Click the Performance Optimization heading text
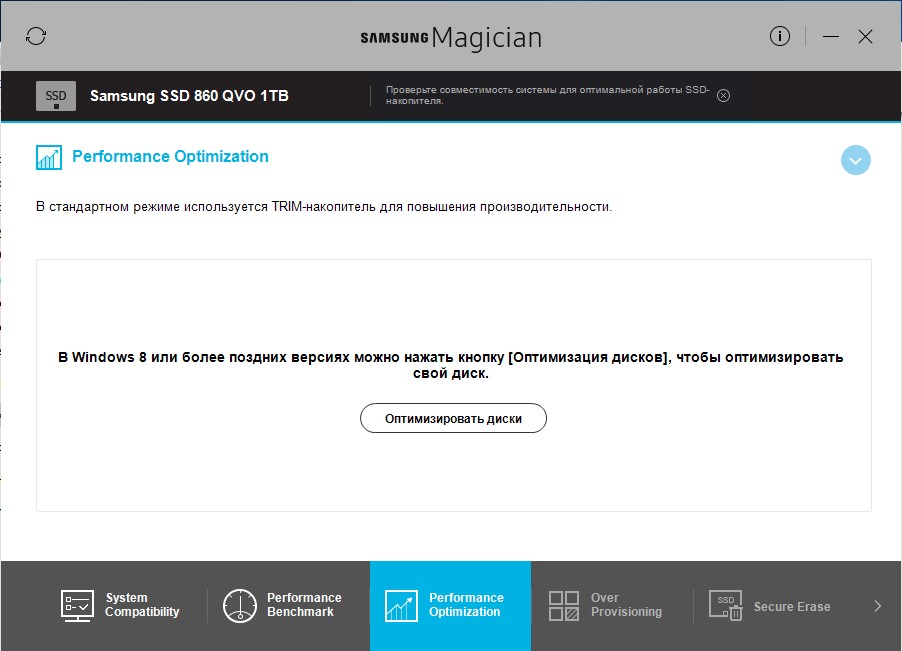The width and height of the screenshot is (902, 651). pyautogui.click(x=170, y=156)
